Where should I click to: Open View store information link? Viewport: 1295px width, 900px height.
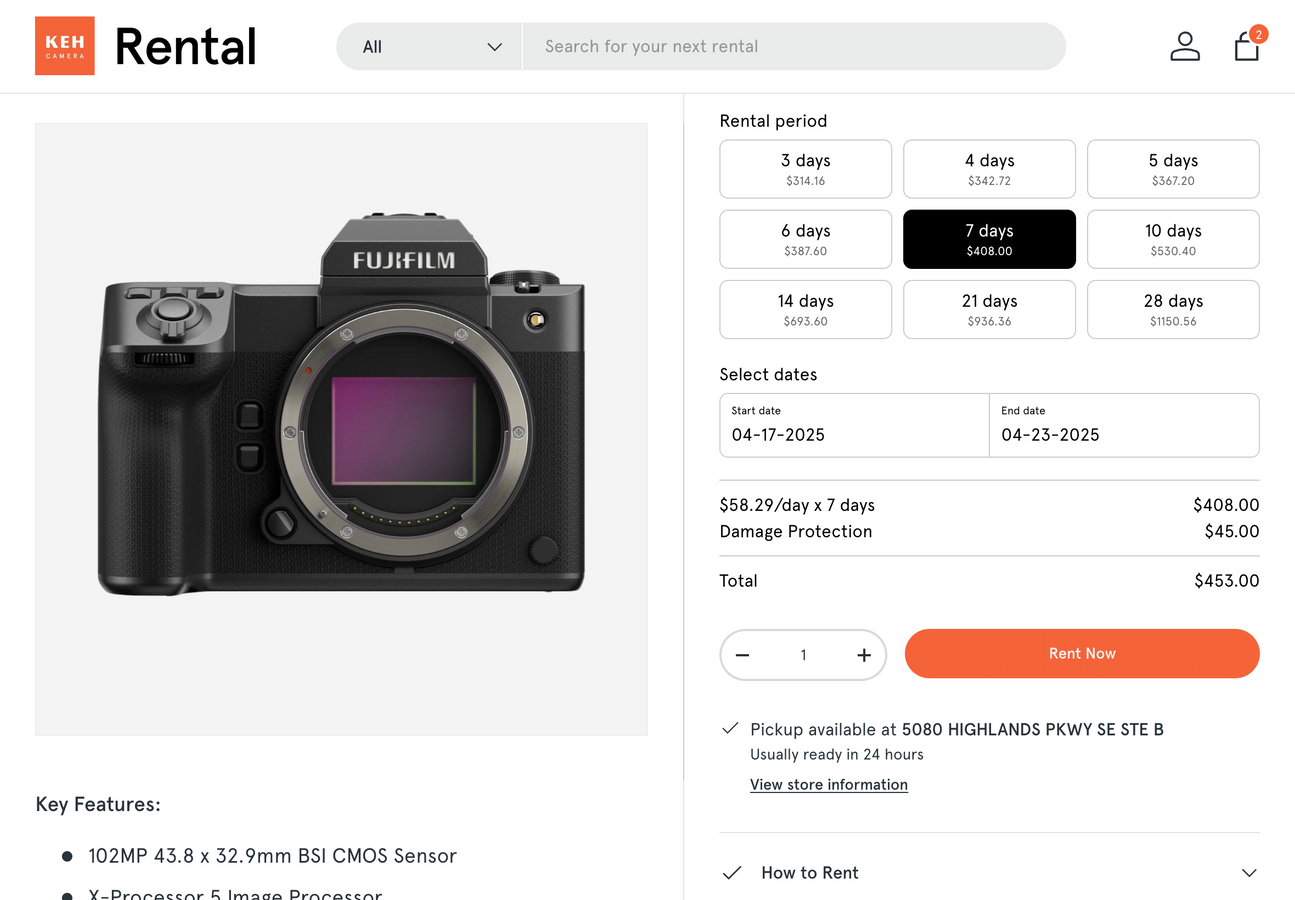tap(828, 785)
